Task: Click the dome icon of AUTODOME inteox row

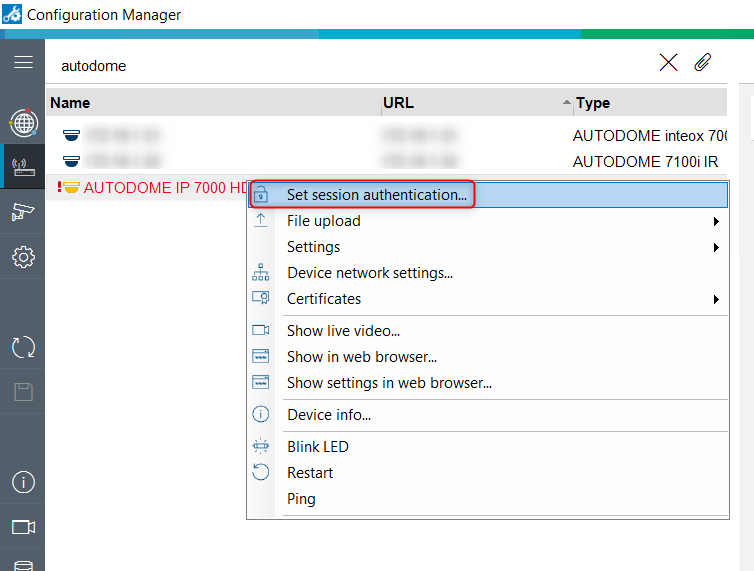Action: point(71,135)
